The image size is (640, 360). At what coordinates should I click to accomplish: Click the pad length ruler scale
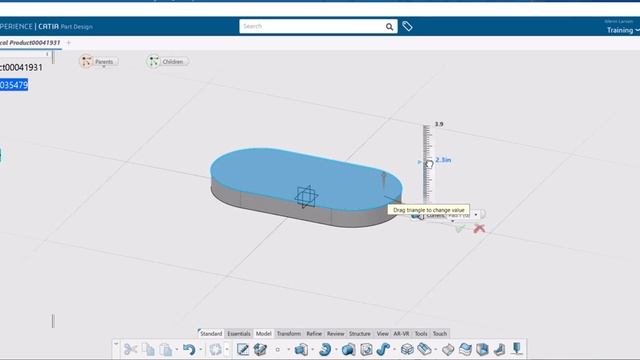point(427,163)
